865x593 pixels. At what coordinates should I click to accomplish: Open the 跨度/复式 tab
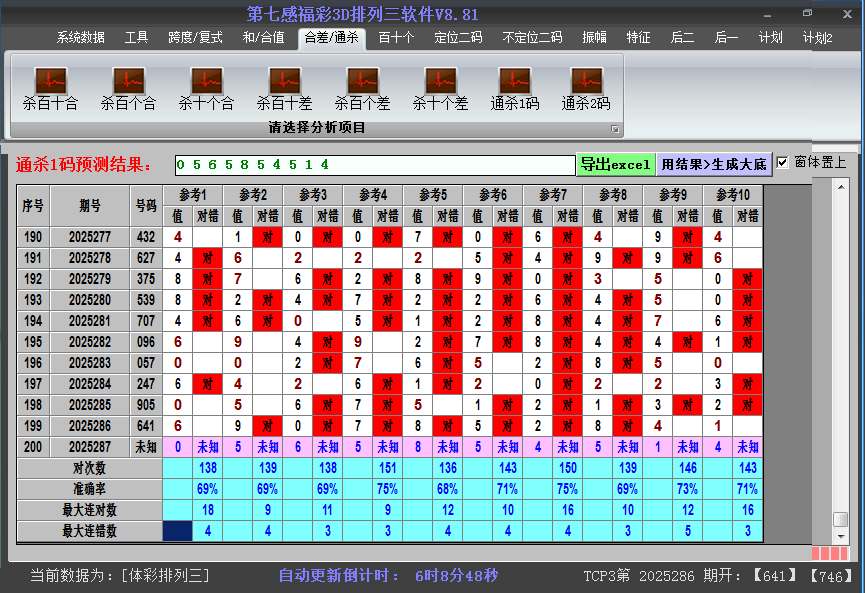[x=195, y=38]
